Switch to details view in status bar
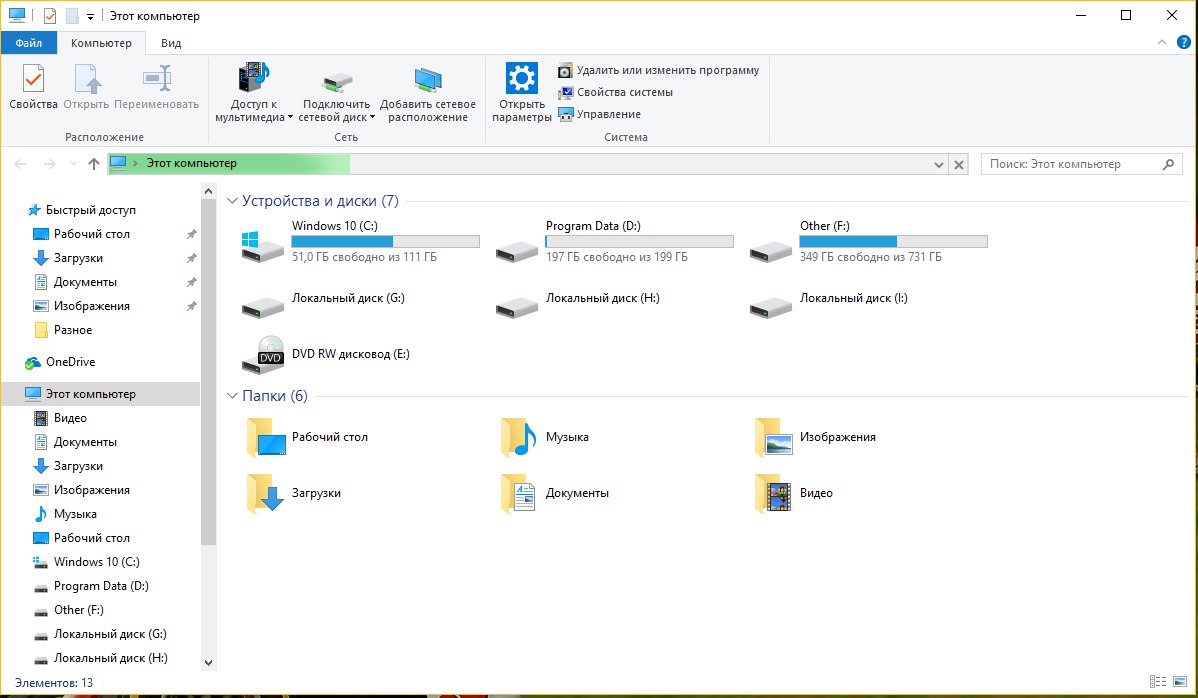Screen dimensions: 1198x698 point(1158,682)
